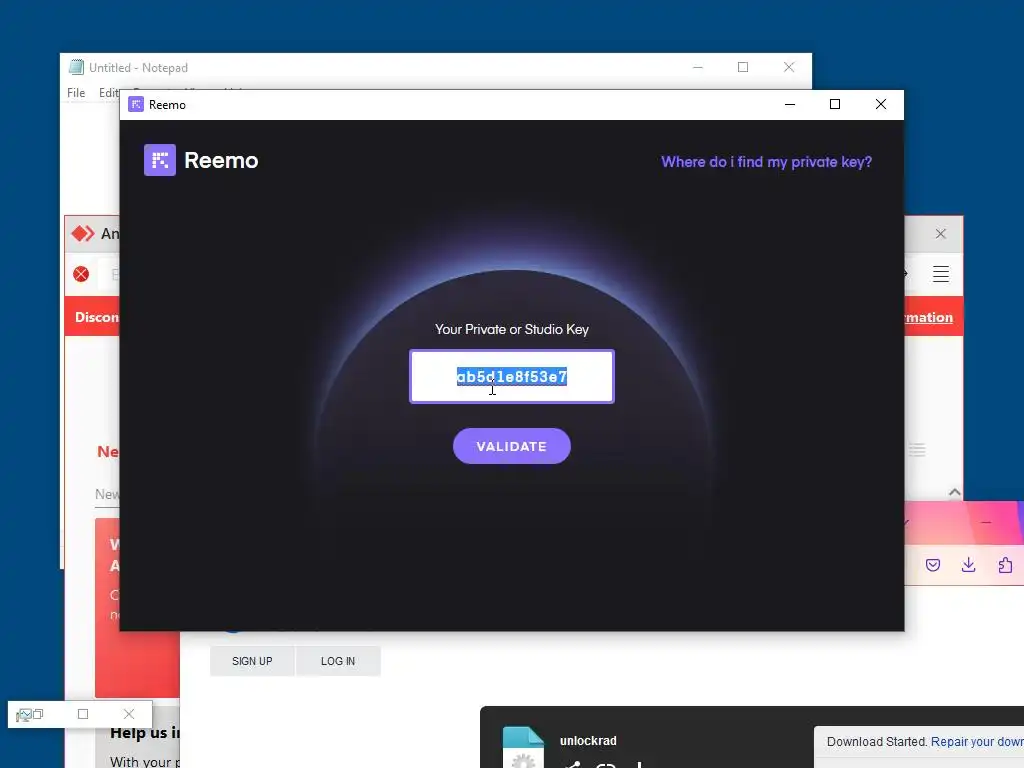The image size is (1024, 768).
Task: Click the Pocket icon in Firefox toolbar
Action: [x=933, y=565]
